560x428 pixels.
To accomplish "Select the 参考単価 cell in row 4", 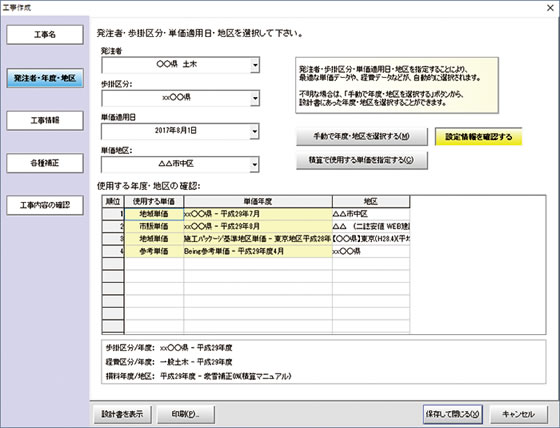I will [x=154, y=251].
